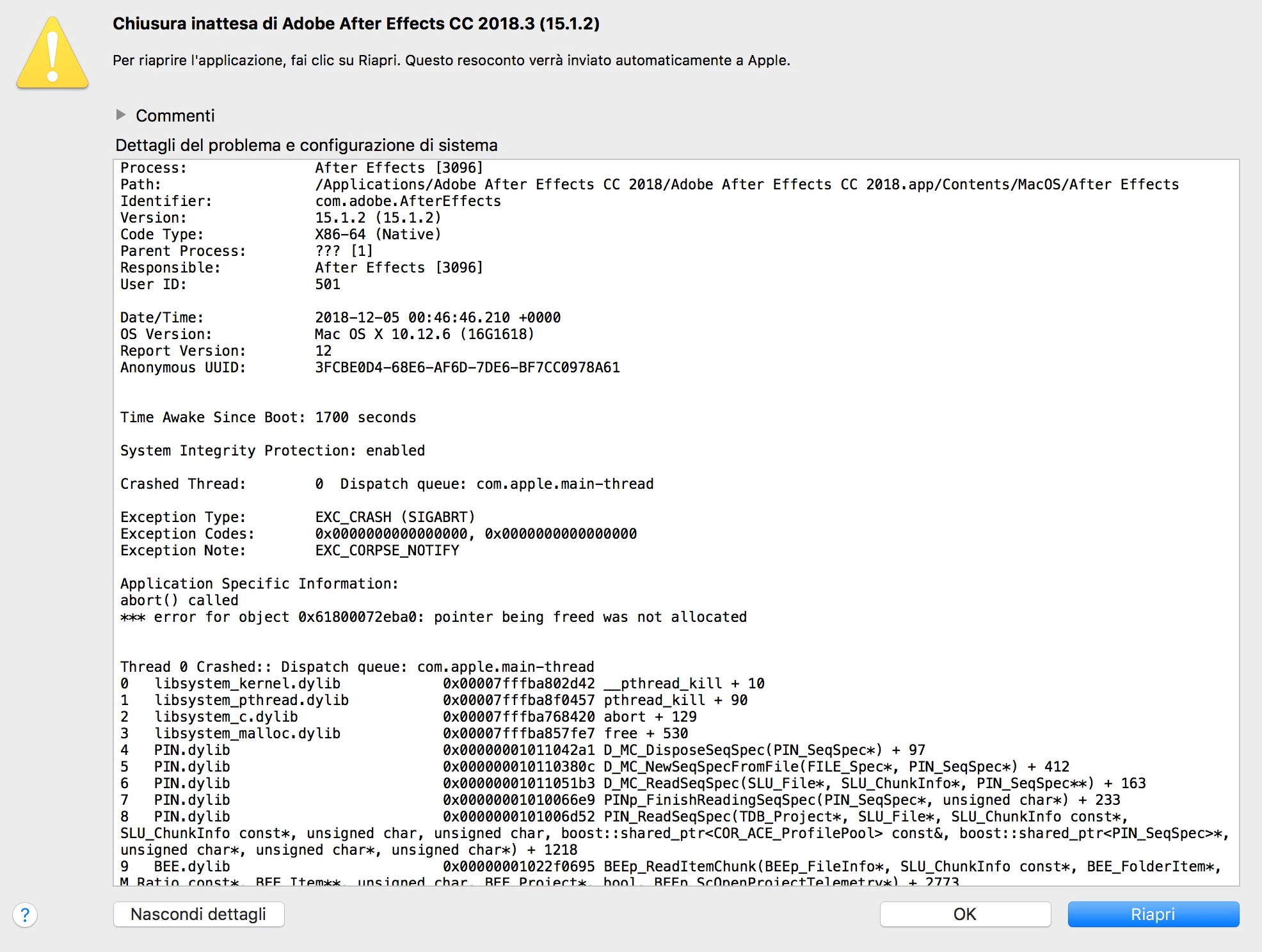The height and width of the screenshot is (952, 1262).
Task: Click the crash dialog title text
Action: (356, 24)
